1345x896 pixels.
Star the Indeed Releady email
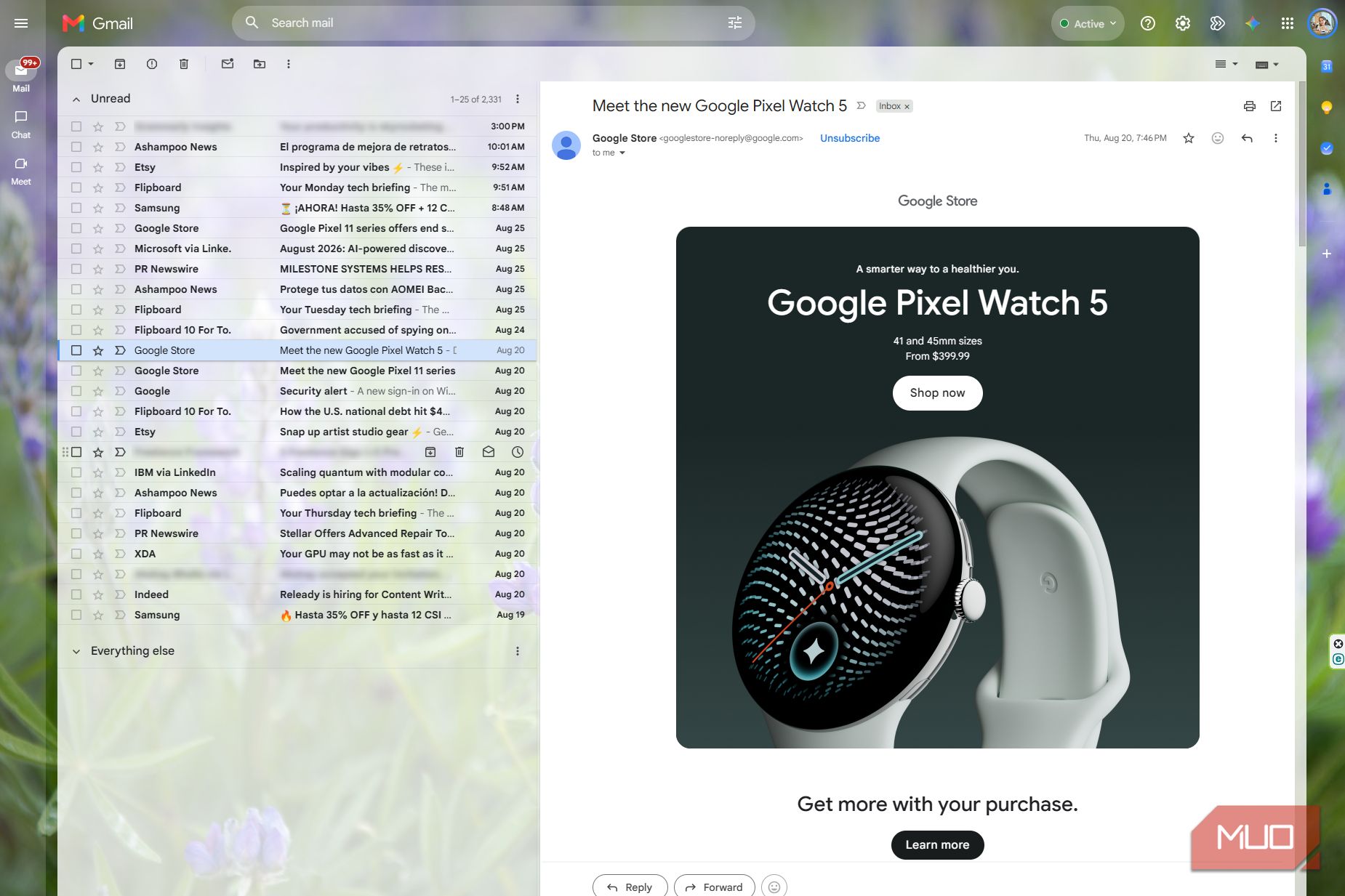pyautogui.click(x=98, y=594)
